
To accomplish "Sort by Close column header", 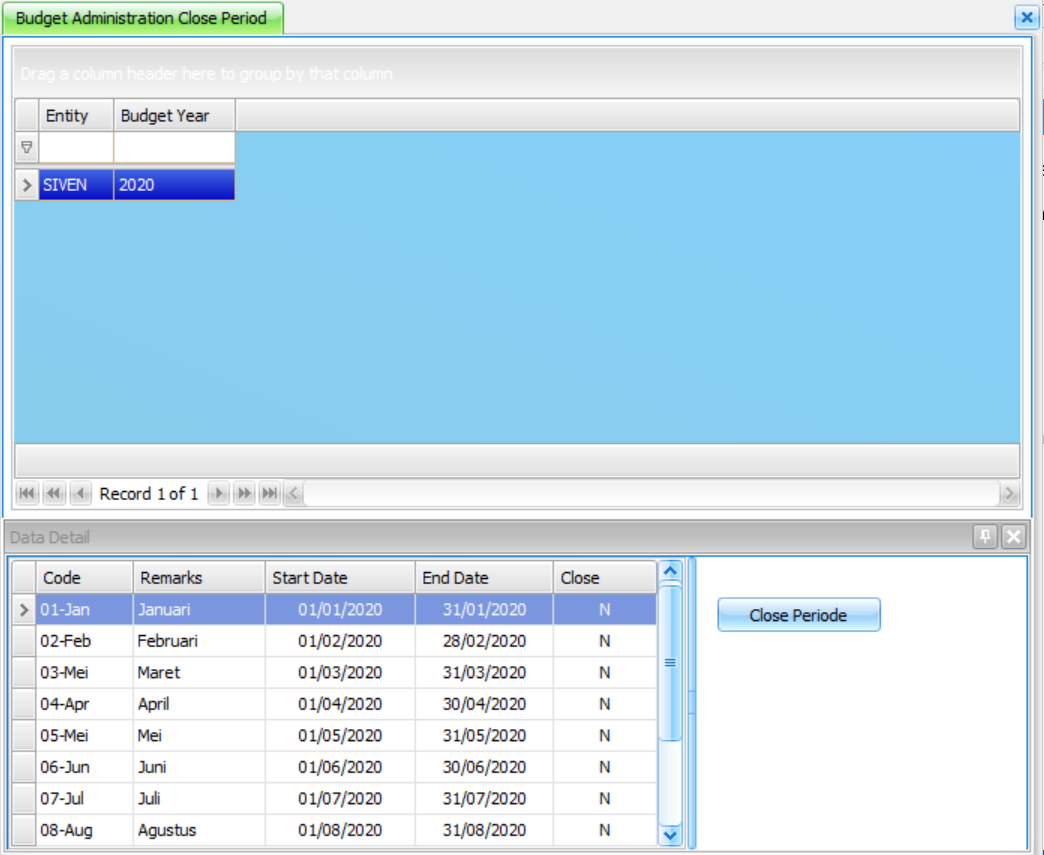I will pyautogui.click(x=605, y=577).
